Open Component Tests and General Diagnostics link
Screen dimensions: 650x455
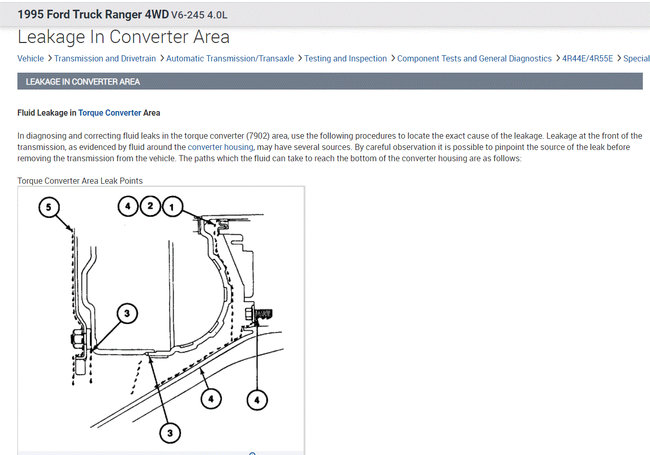coord(474,58)
